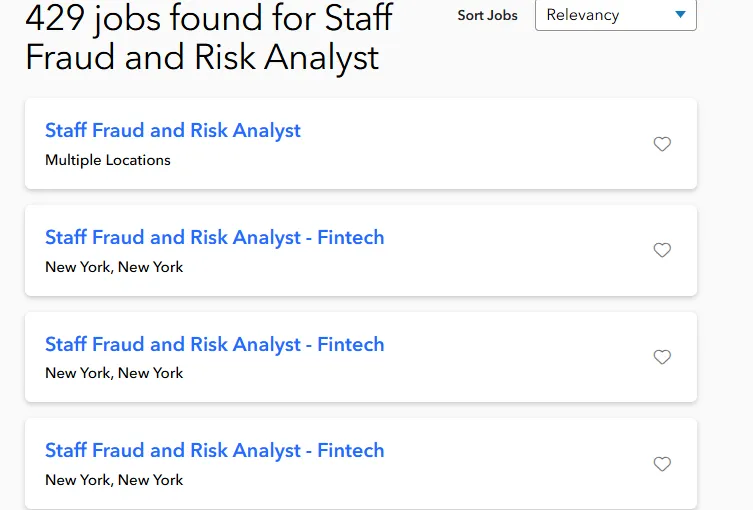
Task: Save the Multiple Locations job with heart icon
Action: [x=662, y=144]
